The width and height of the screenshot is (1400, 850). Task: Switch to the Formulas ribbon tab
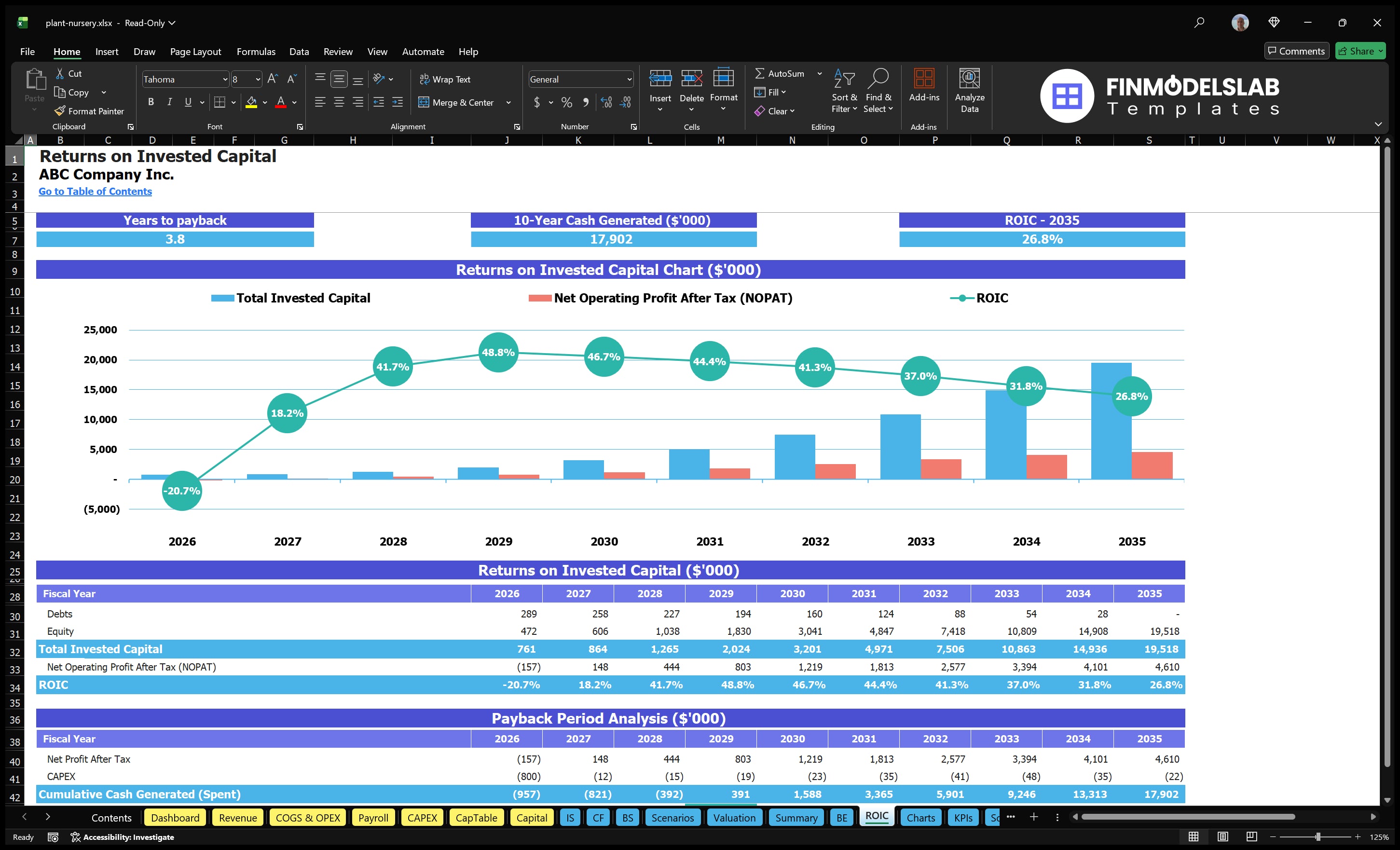point(256,52)
